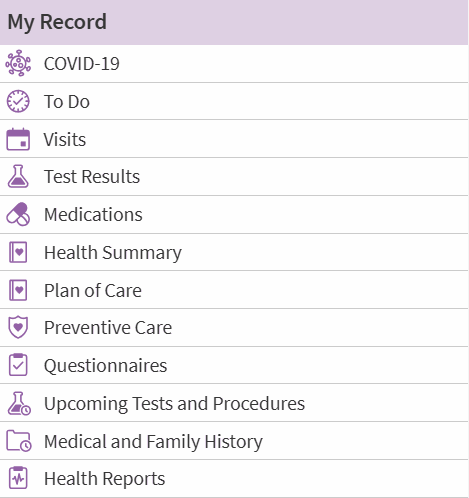Click the COVID-19 virus icon
Screen dimensions: 469x498
coord(18,63)
